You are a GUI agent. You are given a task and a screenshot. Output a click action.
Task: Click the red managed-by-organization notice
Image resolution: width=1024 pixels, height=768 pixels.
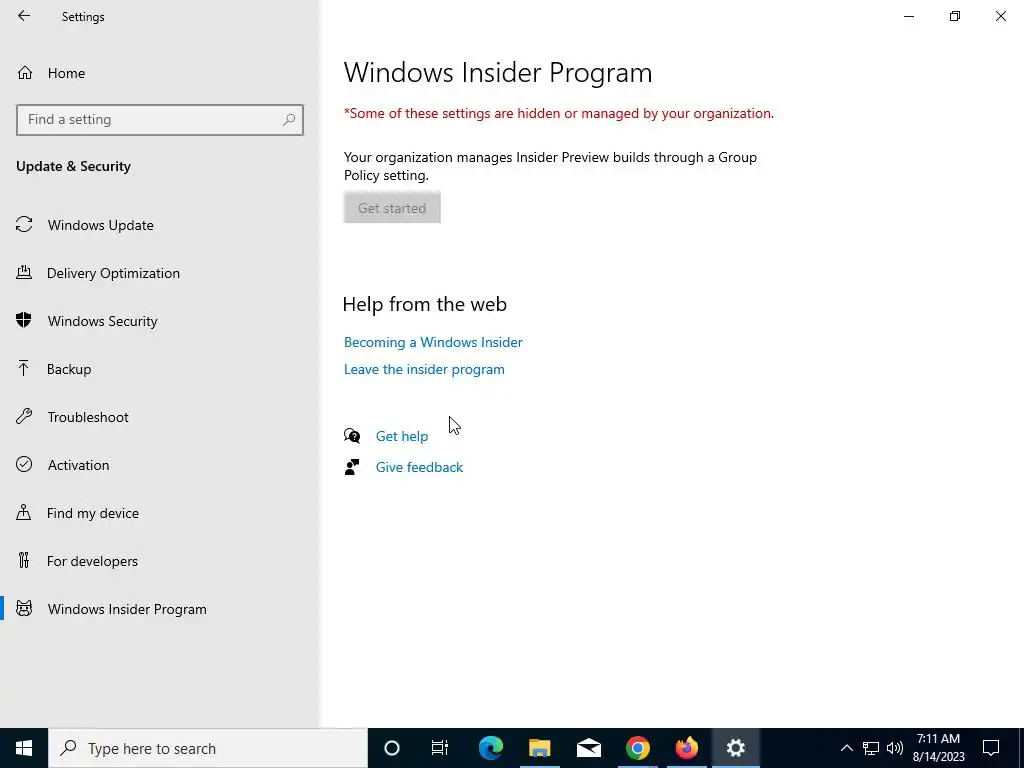(x=558, y=113)
